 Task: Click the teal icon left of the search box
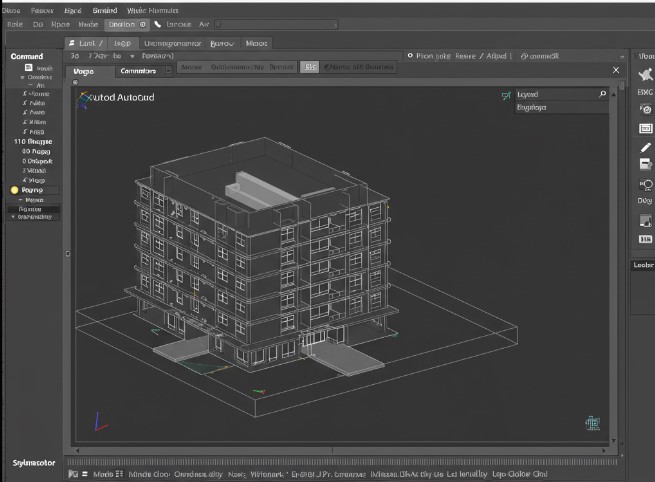(505, 95)
